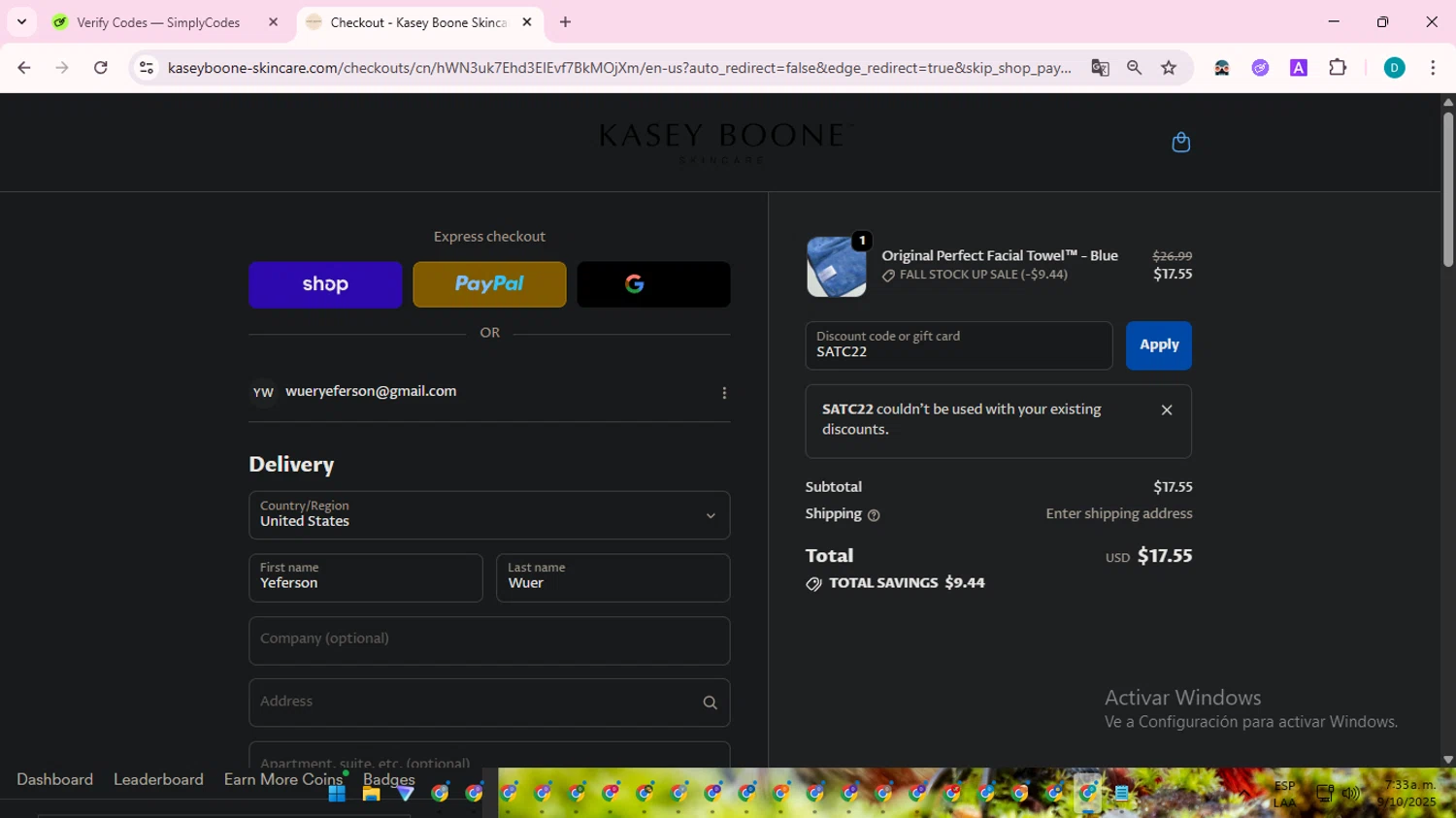Click Original Perfect Facial Towel – Blue title
1456x818 pixels.
[x=1000, y=256]
